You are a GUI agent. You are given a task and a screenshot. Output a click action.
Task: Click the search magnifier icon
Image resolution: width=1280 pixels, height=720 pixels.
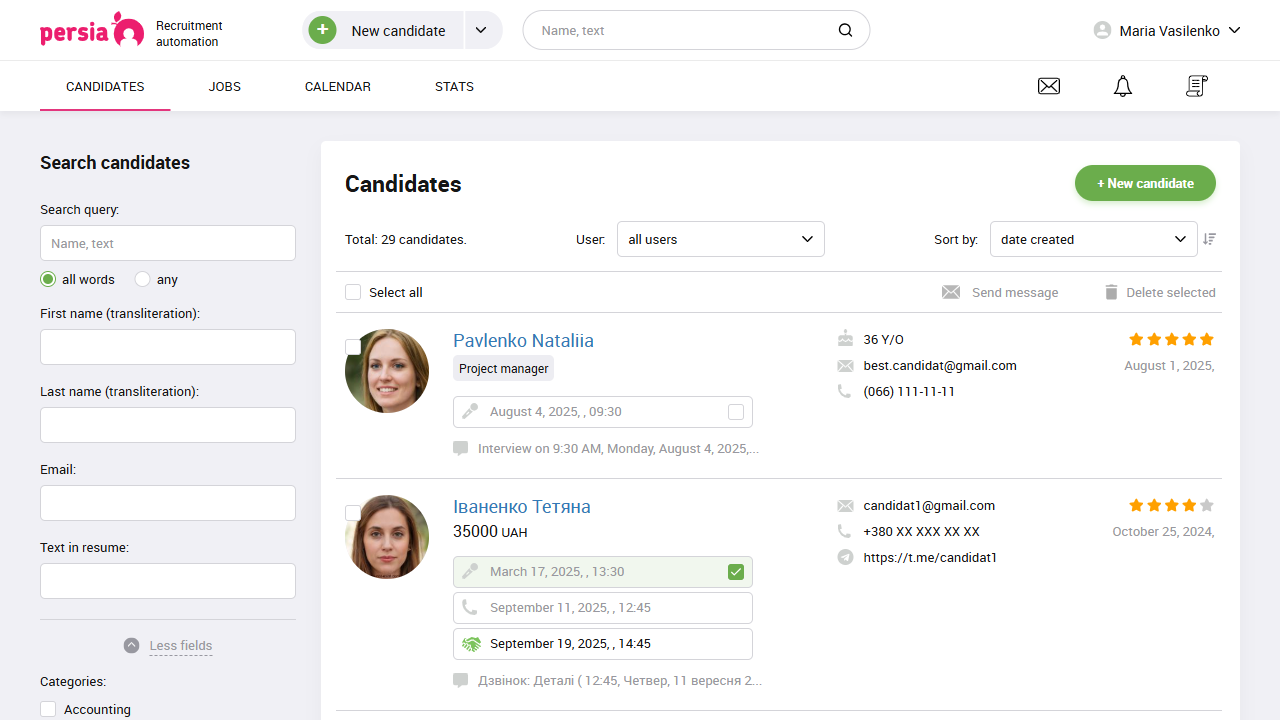coord(845,30)
